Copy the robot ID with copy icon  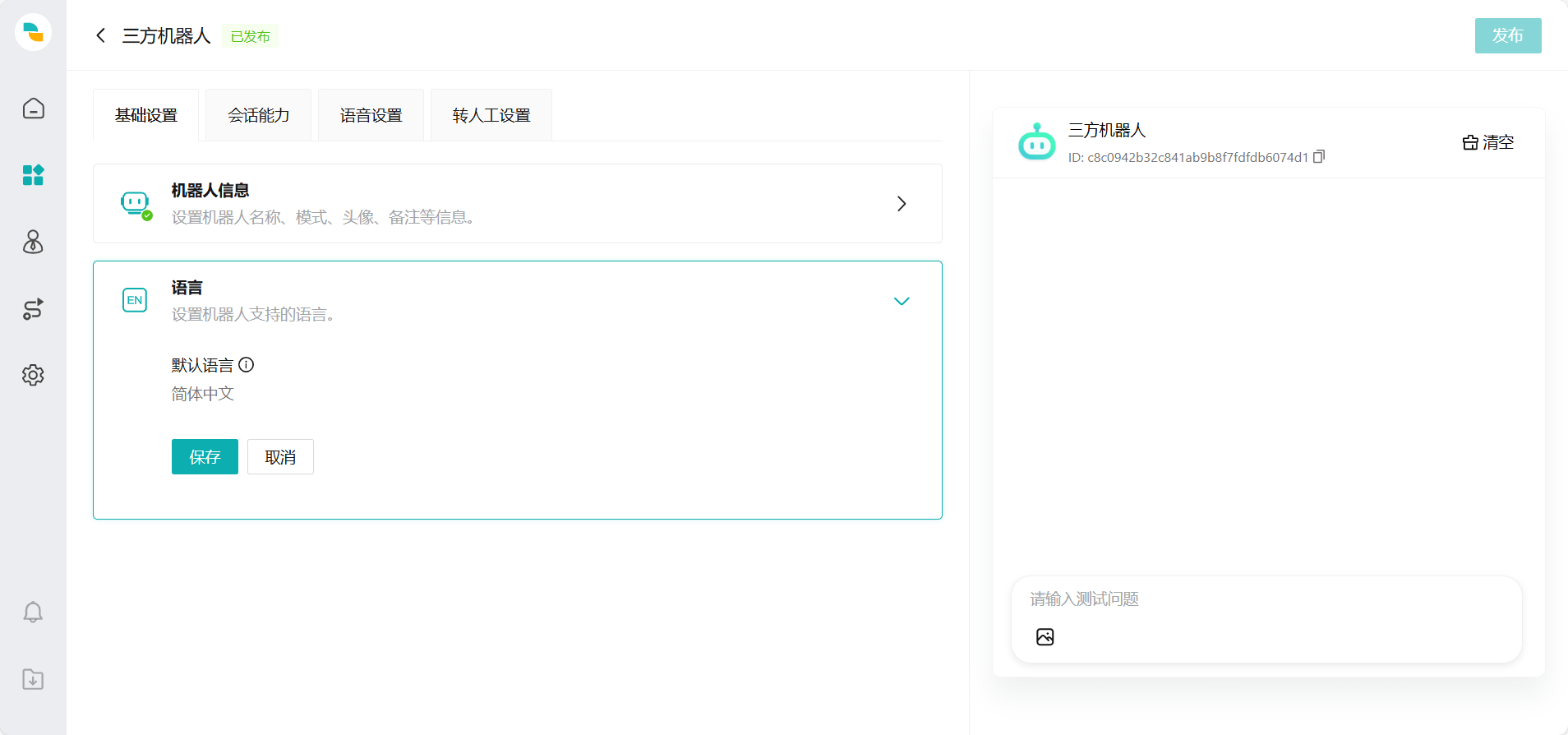(1319, 157)
